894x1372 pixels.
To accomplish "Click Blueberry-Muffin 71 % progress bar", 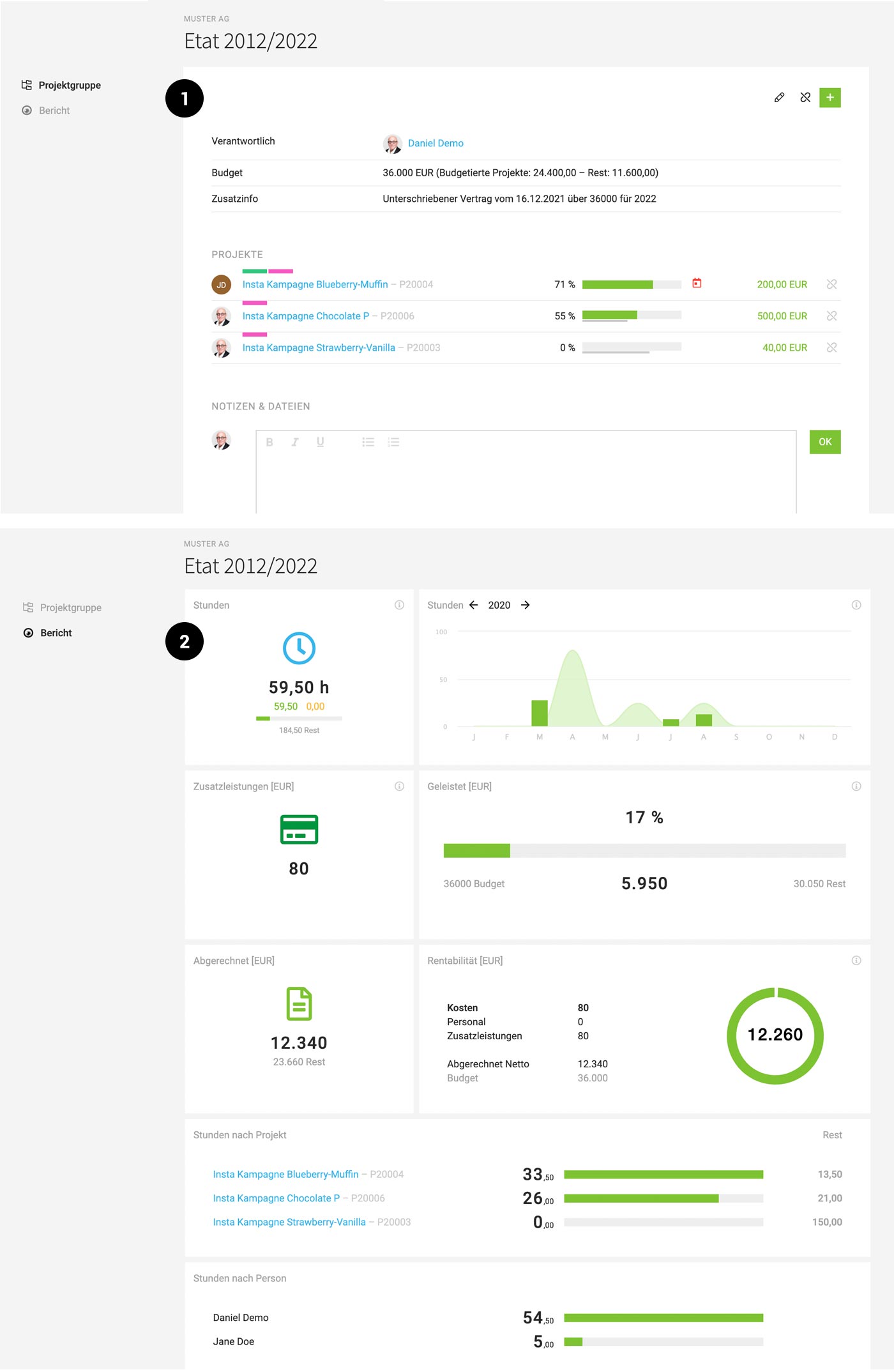I will click(x=632, y=284).
